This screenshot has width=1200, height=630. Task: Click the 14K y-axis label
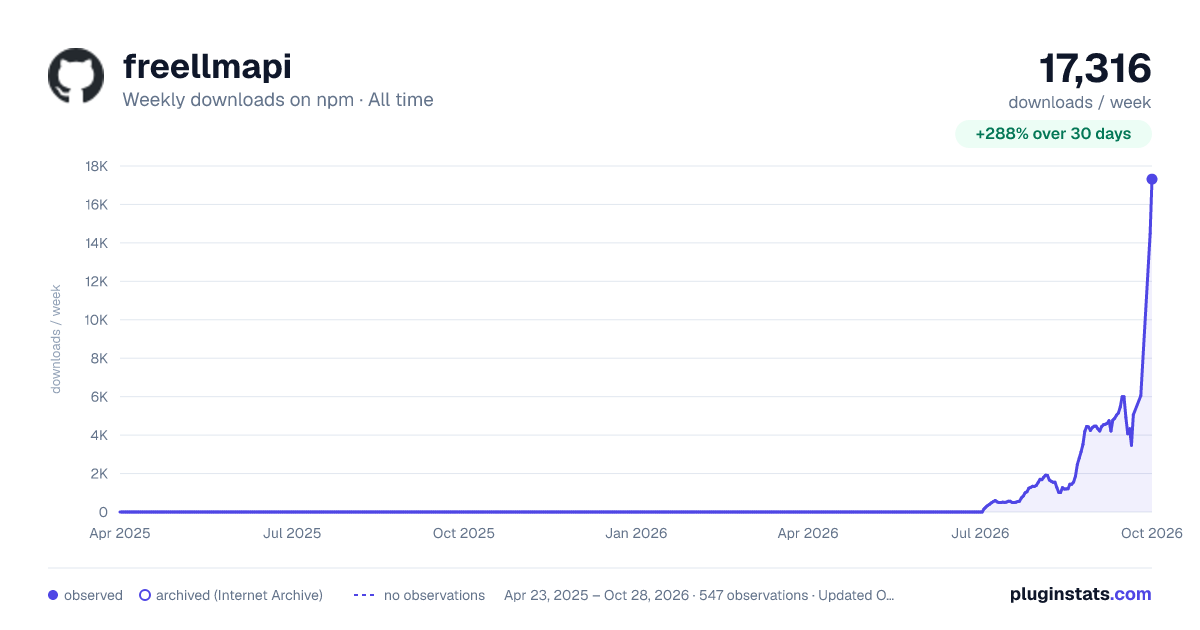[x=97, y=243]
